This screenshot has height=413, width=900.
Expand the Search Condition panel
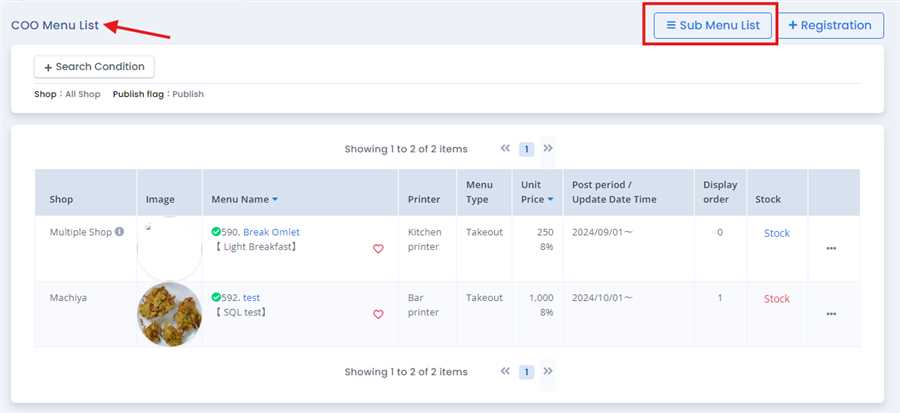coord(94,67)
